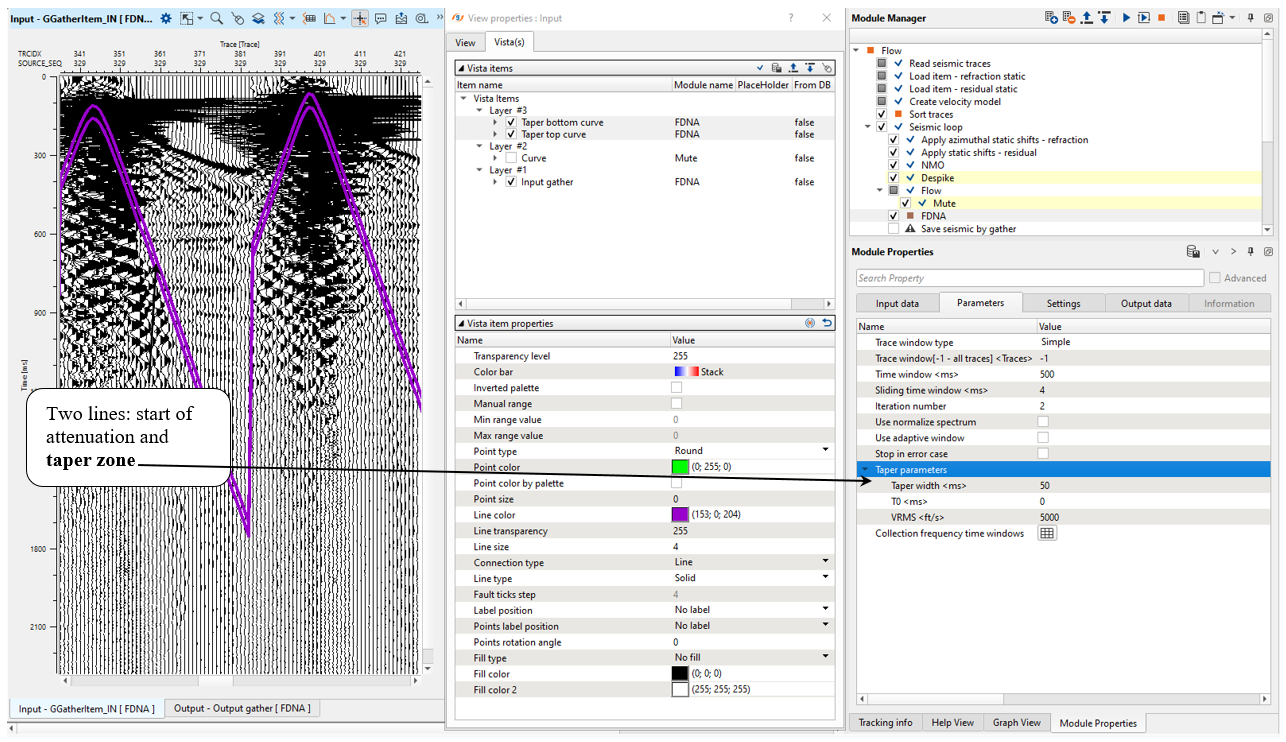Enable the Curve item checkbox under Layer #2
This screenshot has height=742, width=1286.
pos(511,158)
